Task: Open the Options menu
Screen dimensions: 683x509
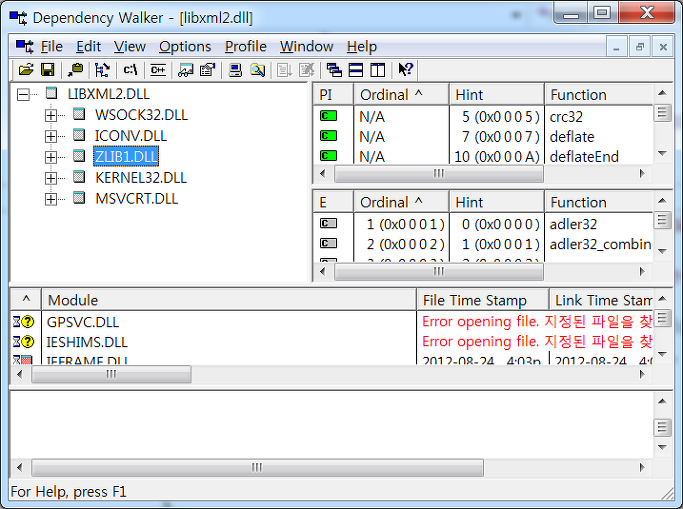Action: (185, 47)
